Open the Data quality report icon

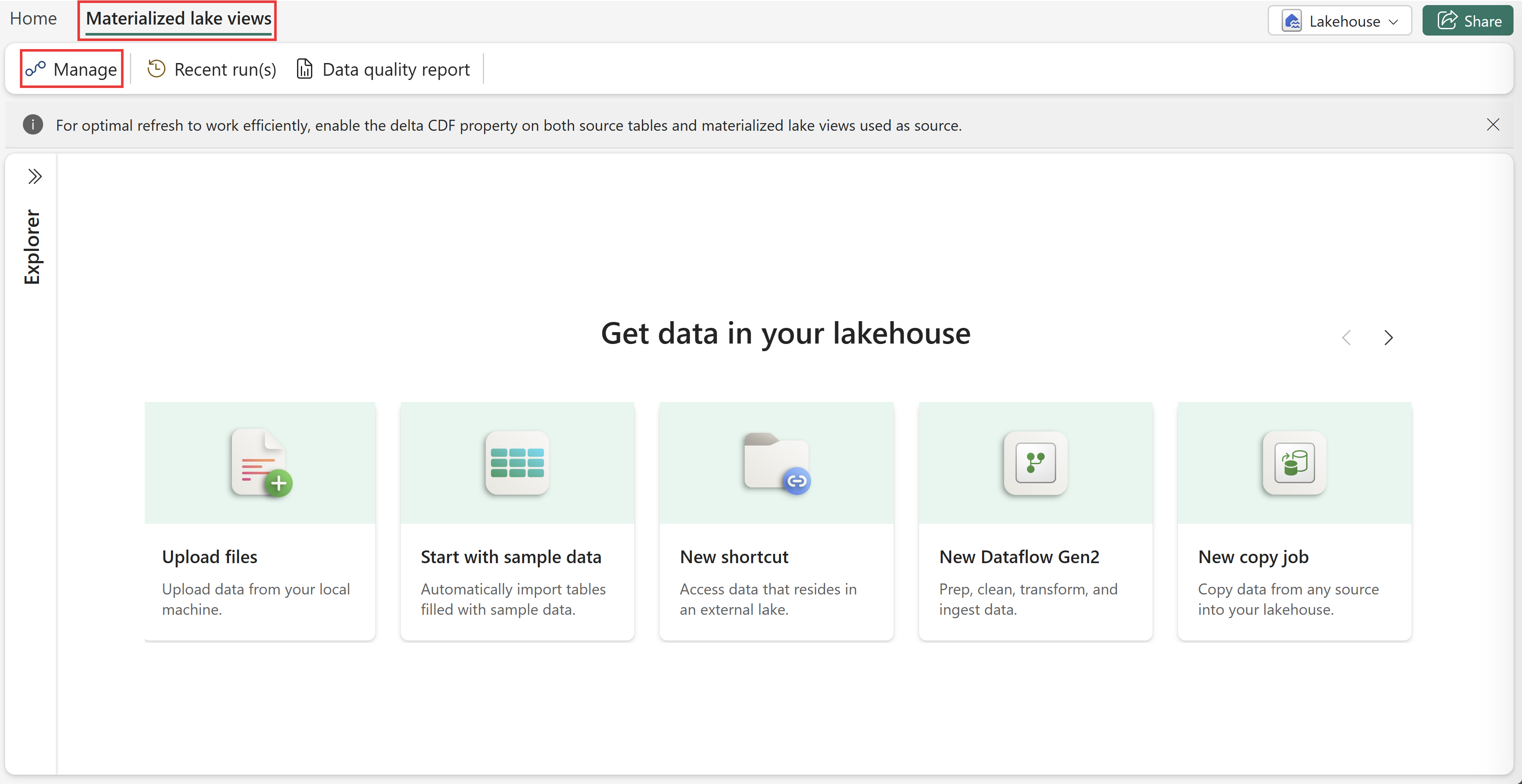(304, 69)
